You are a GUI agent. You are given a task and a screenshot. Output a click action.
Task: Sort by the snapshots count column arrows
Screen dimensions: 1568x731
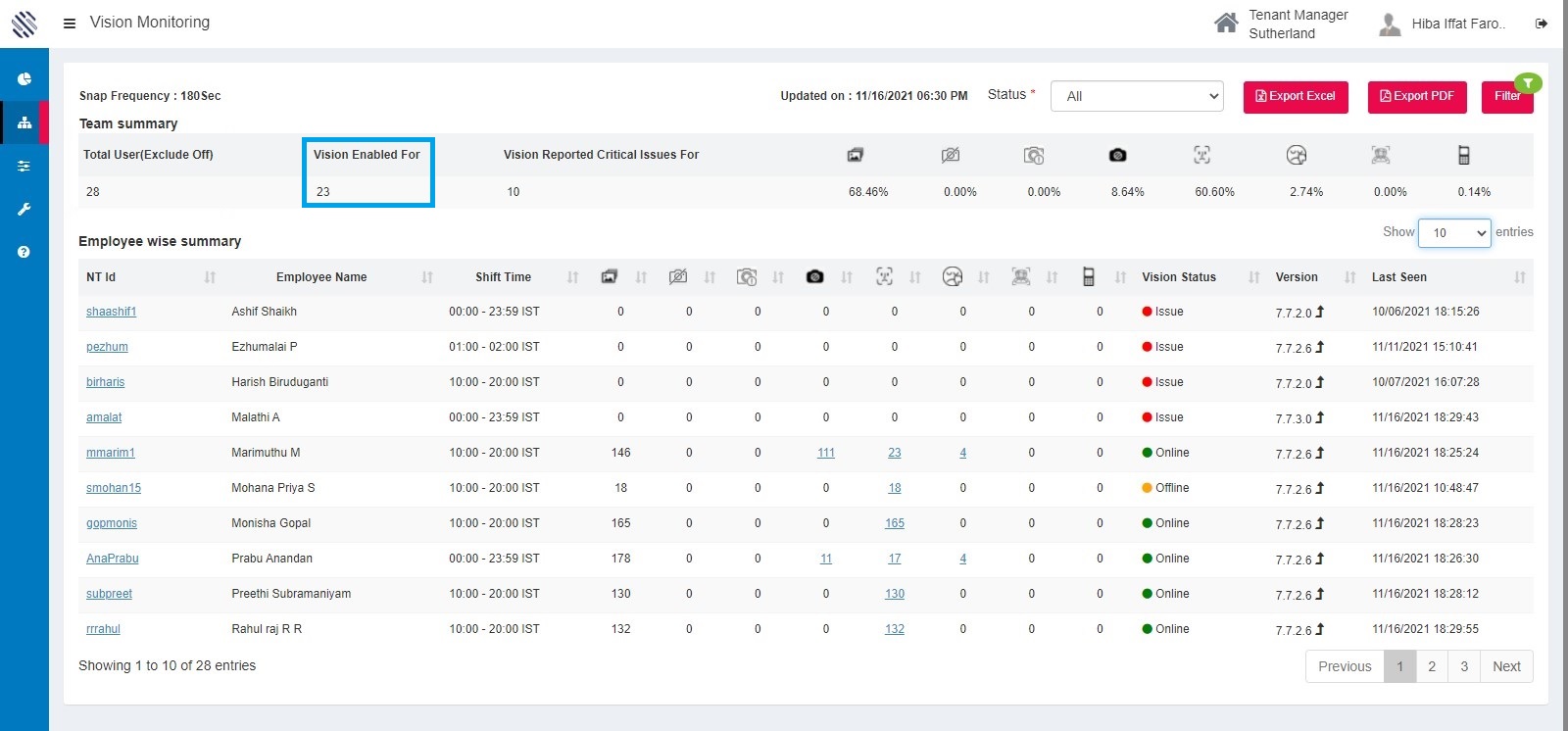(x=641, y=278)
